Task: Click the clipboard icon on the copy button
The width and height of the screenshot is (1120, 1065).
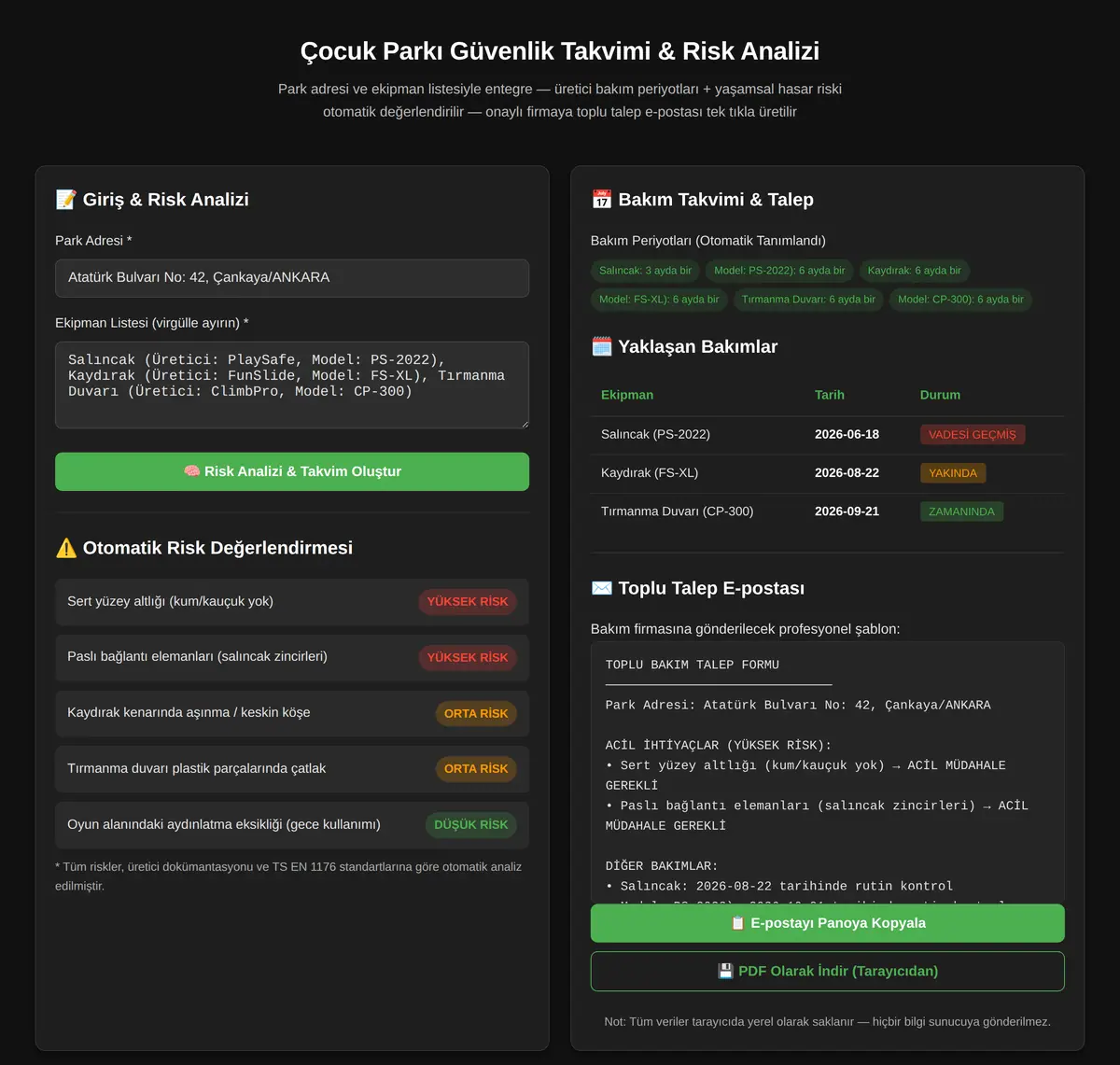Action: 737,923
